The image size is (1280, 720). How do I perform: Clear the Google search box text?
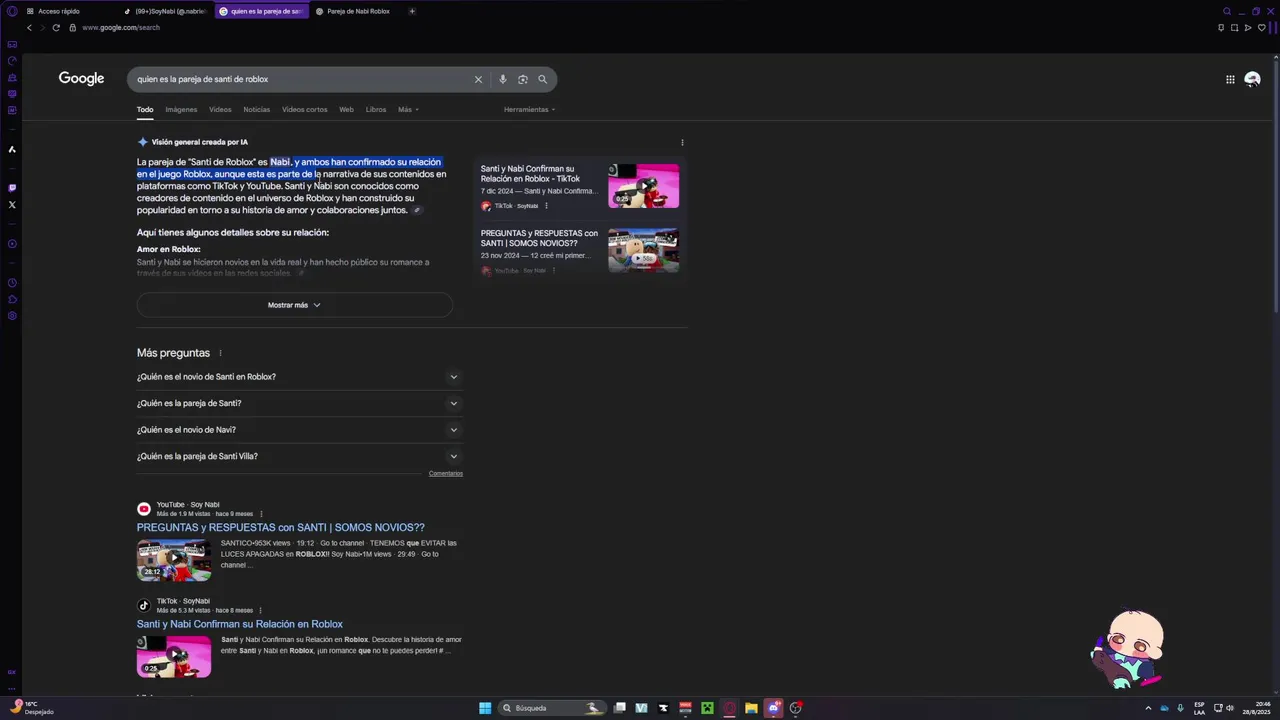pos(478,79)
